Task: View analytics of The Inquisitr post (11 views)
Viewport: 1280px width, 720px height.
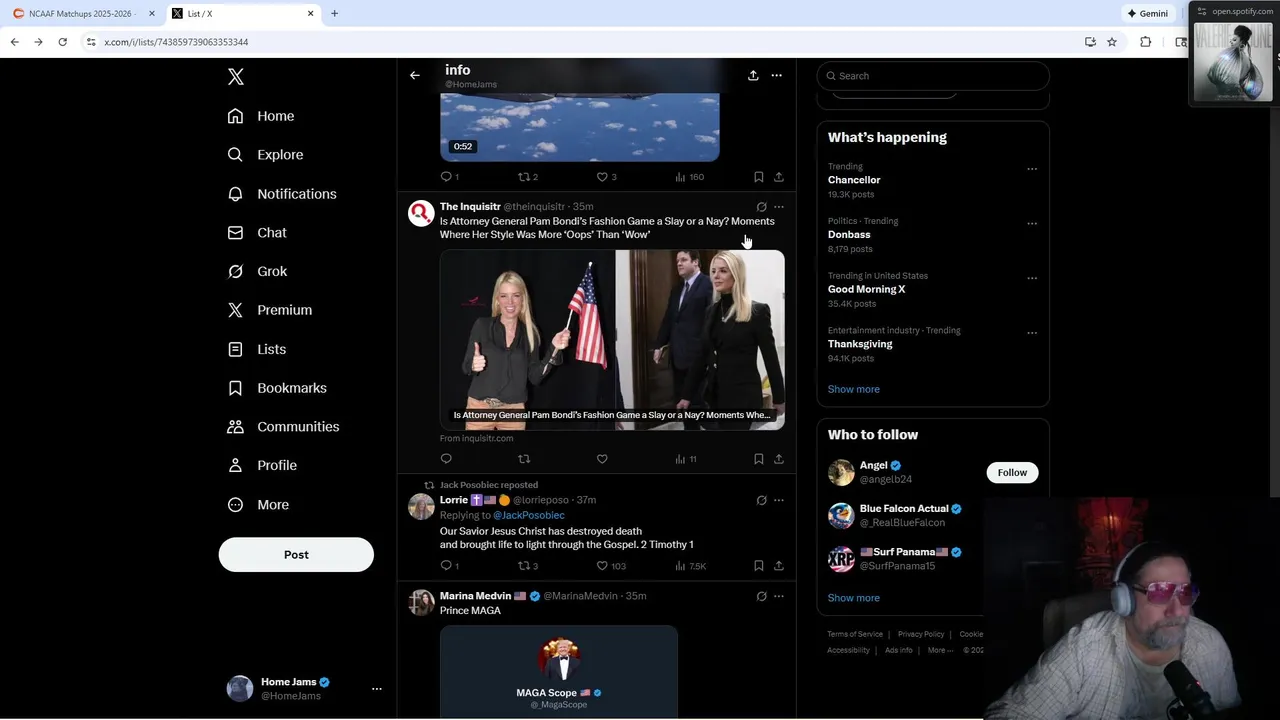Action: (x=686, y=459)
